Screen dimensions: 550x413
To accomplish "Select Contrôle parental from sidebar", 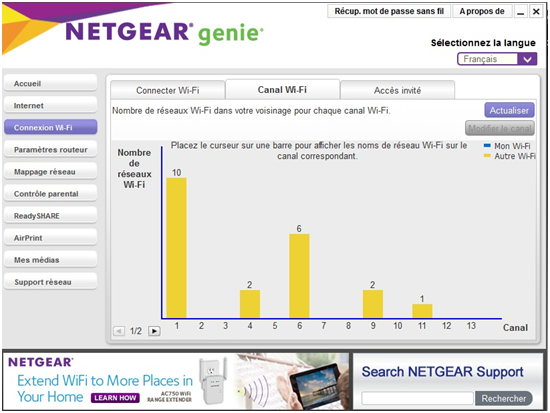I will 51,194.
